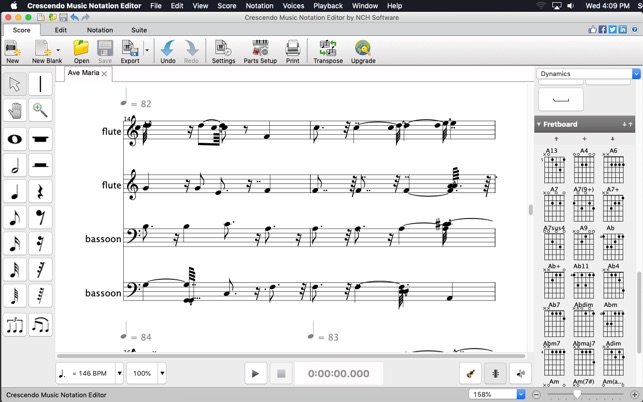Undo the last action
This screenshot has width=643, height=402.
click(x=168, y=52)
